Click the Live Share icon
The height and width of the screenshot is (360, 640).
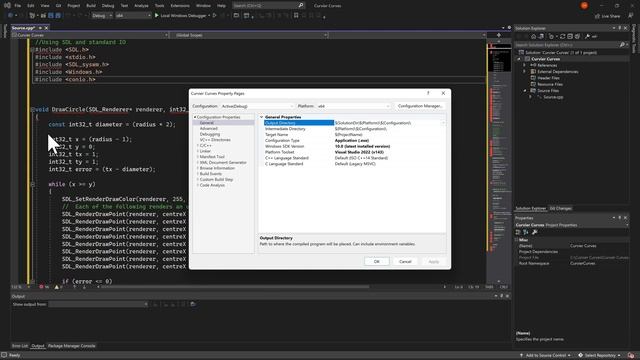598,16
